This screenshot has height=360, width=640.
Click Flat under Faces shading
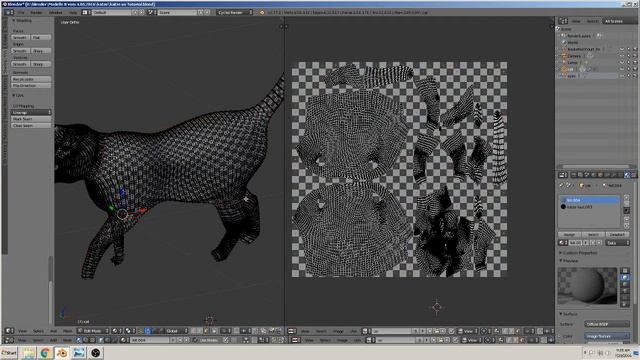tap(41, 38)
